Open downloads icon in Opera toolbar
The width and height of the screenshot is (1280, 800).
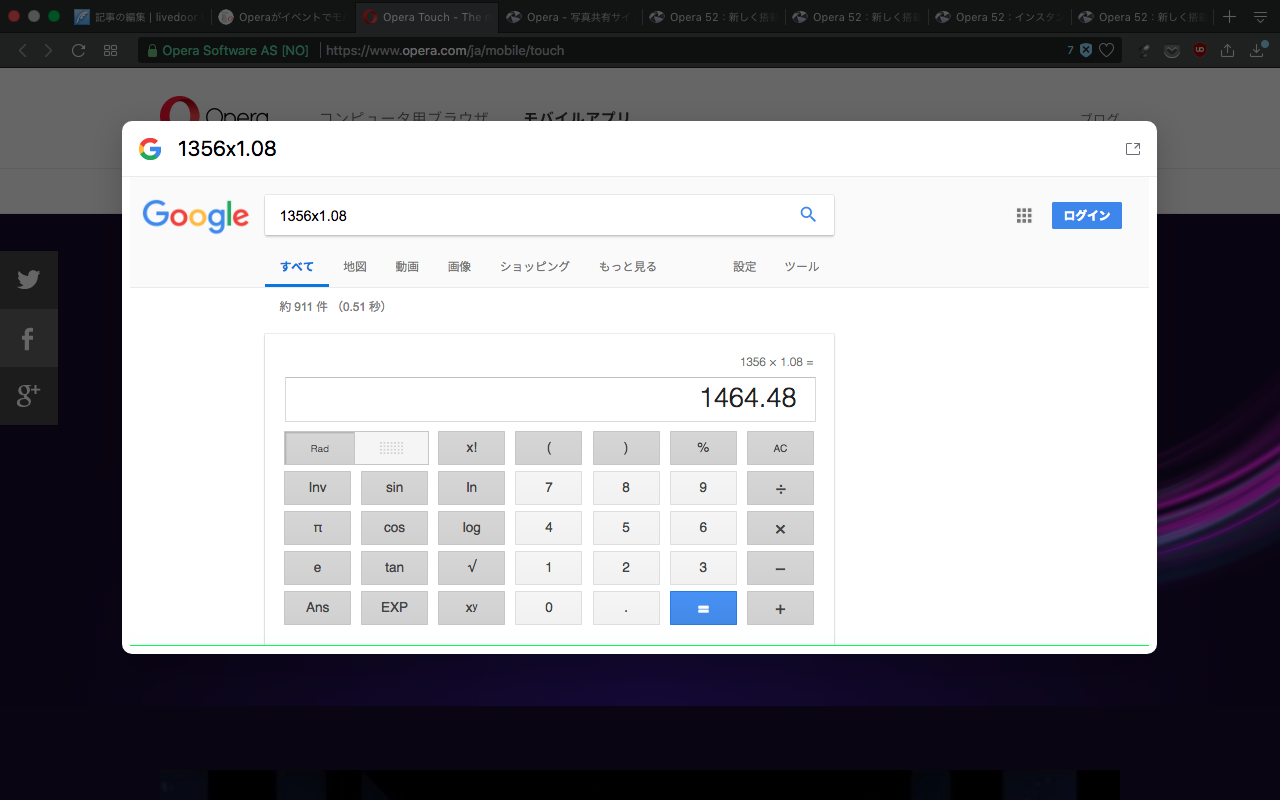pos(1258,50)
